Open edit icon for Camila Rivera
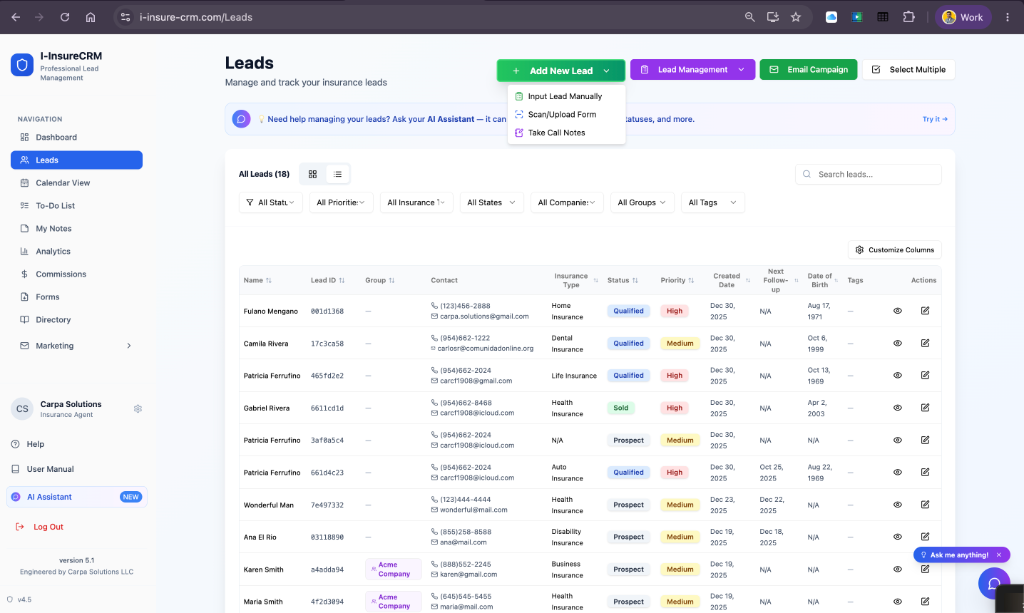This screenshot has width=1024, height=613. tap(925, 343)
